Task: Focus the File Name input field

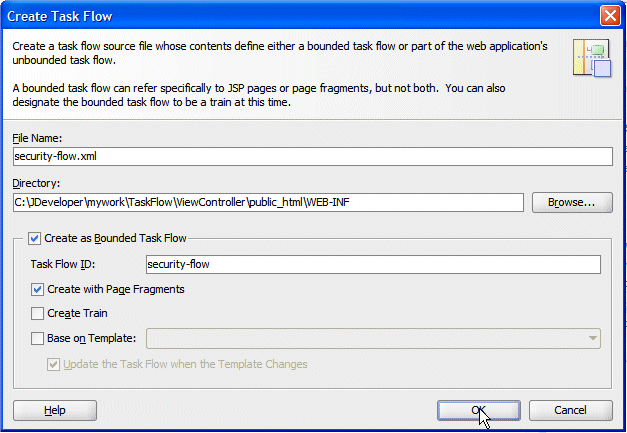Action: coord(313,156)
